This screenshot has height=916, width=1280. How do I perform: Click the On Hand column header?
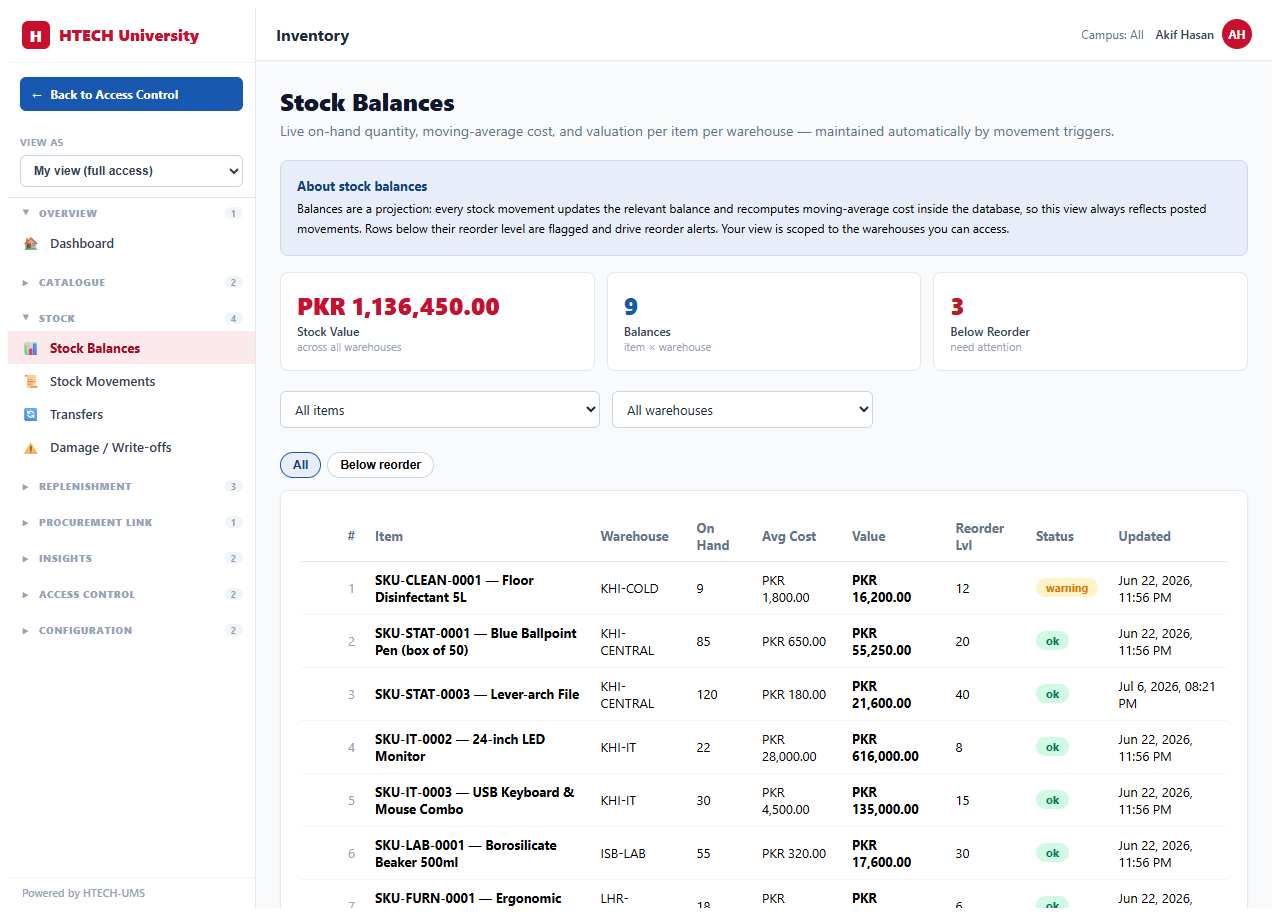[x=713, y=536]
